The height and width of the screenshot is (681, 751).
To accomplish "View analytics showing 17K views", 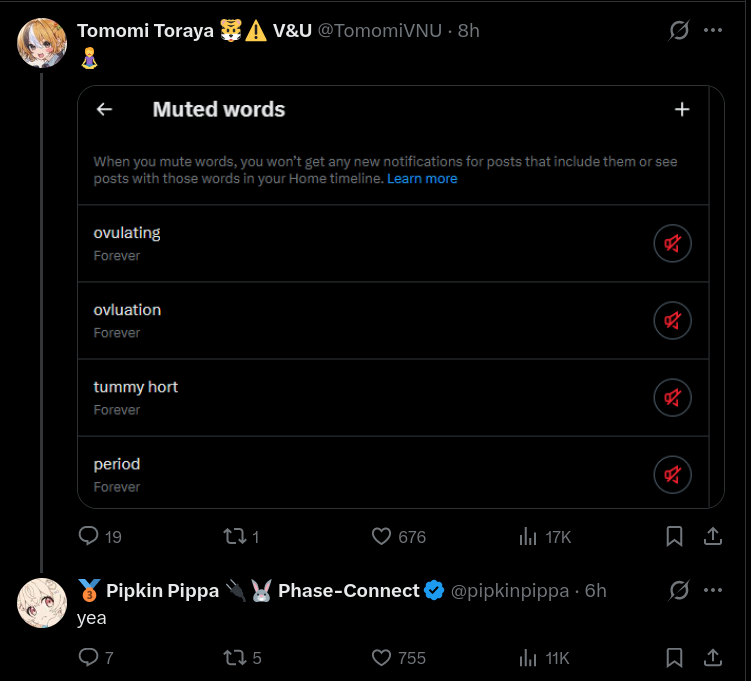I will (x=527, y=536).
